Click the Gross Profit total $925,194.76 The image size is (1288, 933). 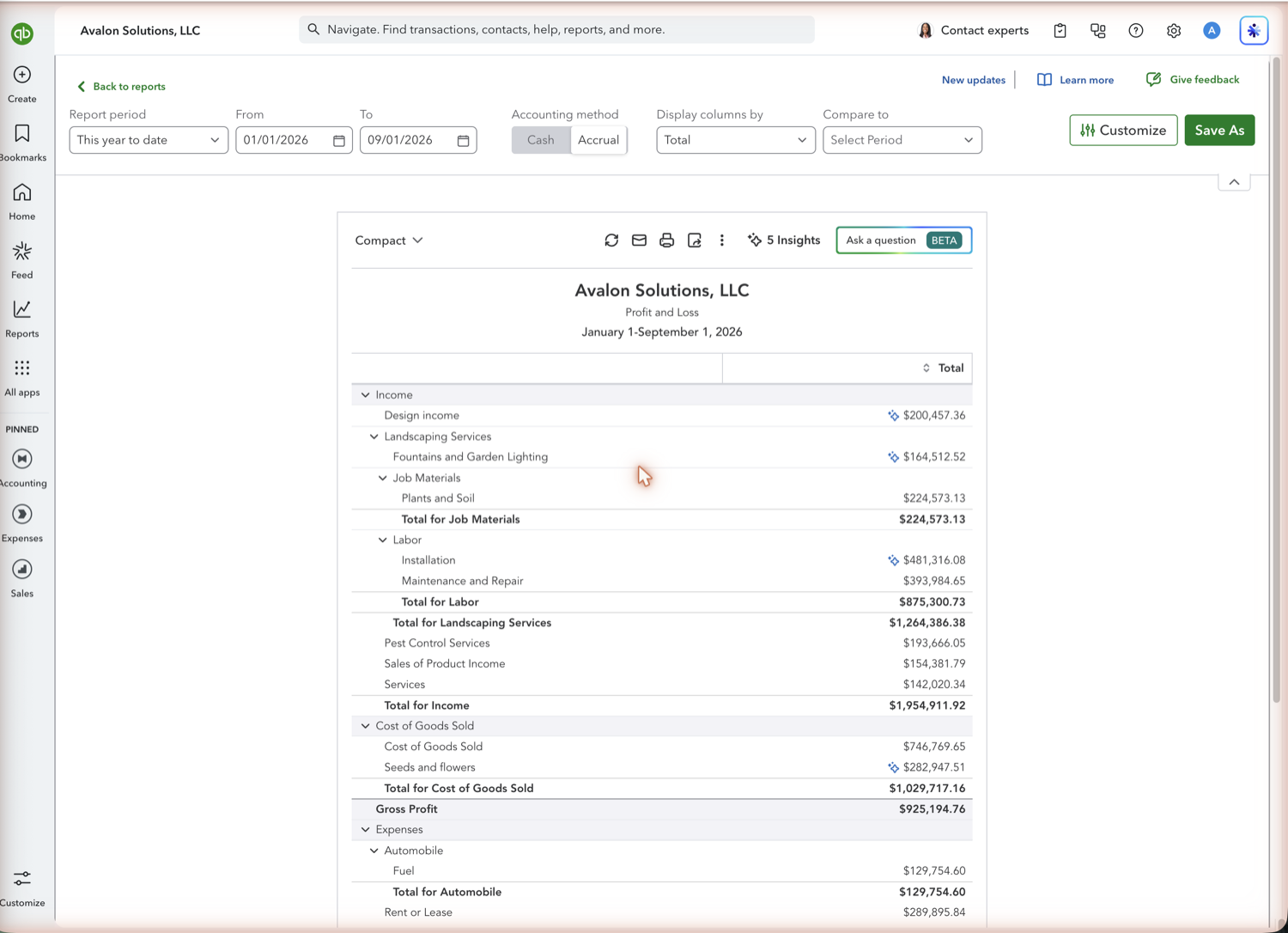(933, 809)
